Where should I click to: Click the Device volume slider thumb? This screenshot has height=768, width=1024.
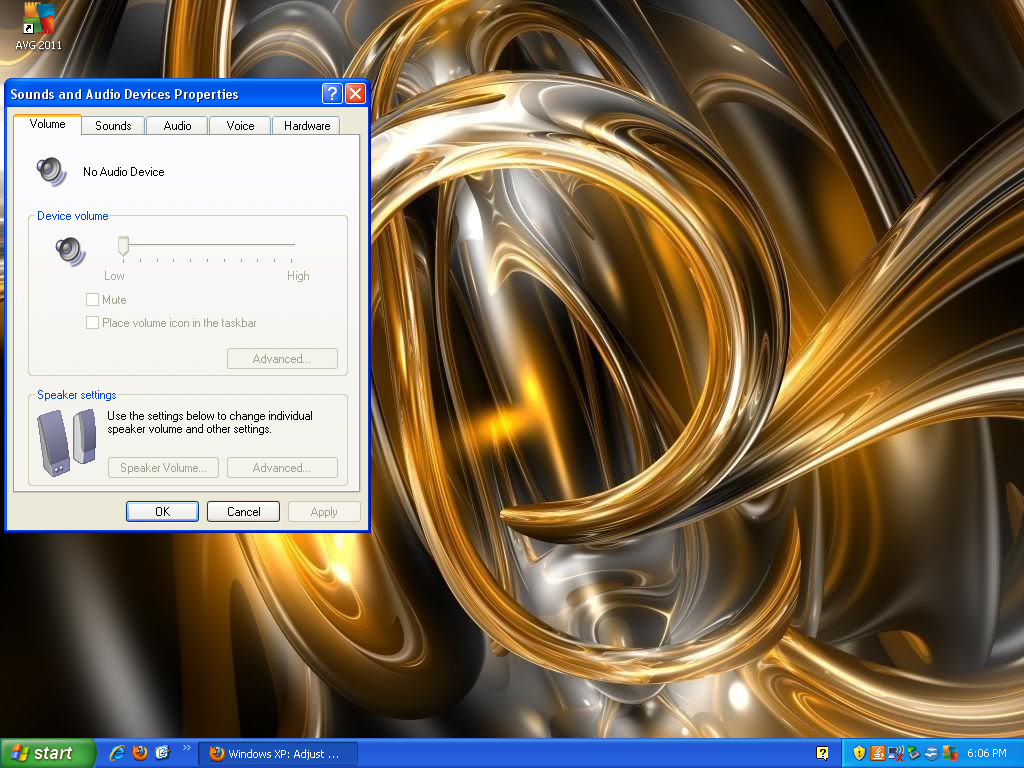[123, 246]
